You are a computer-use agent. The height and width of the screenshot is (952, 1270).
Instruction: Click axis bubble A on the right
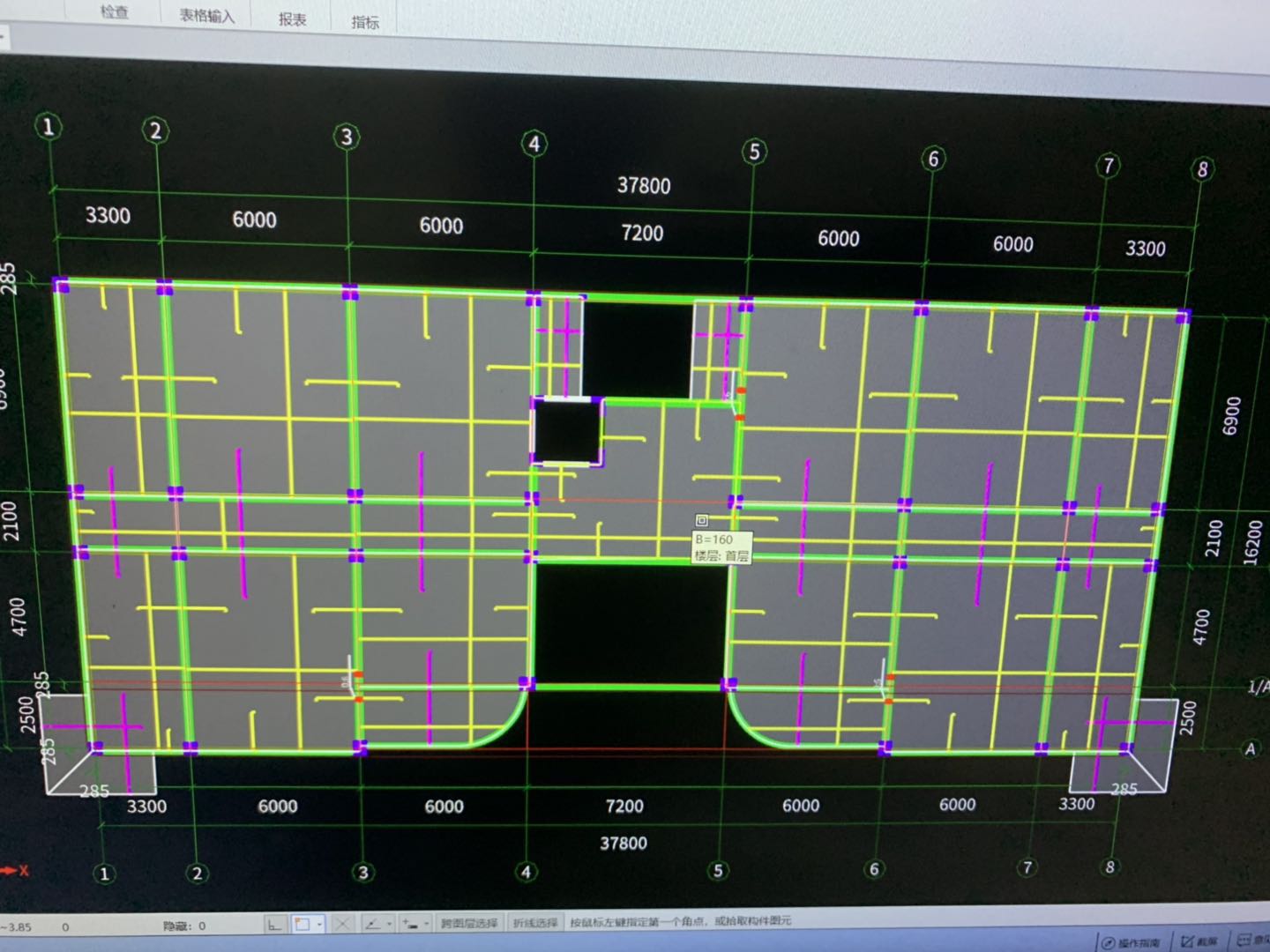(x=1250, y=748)
